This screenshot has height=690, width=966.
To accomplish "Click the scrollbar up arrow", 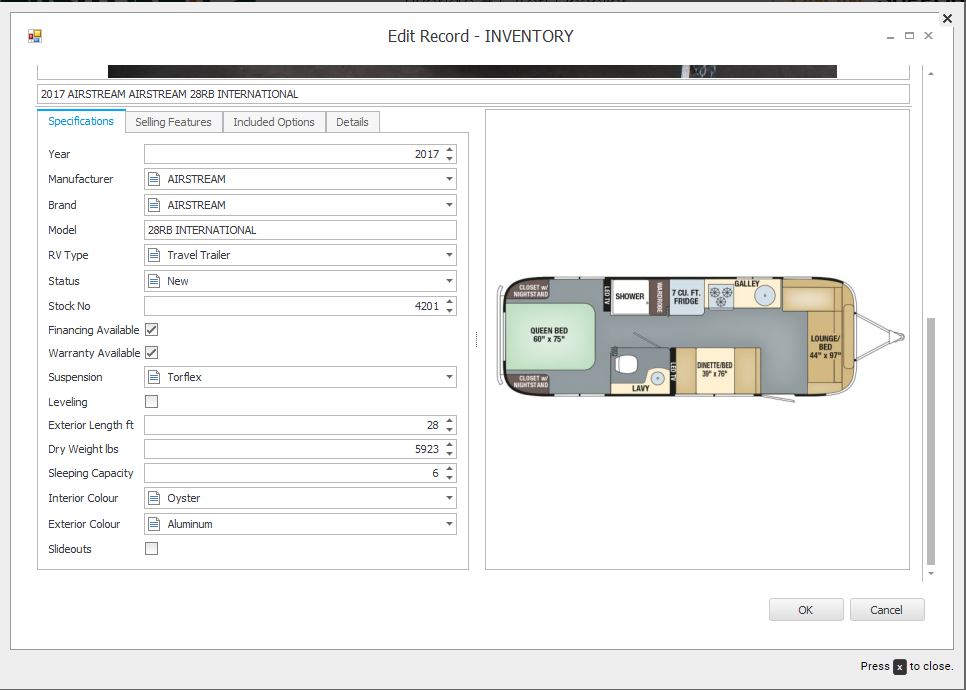I will (x=931, y=74).
